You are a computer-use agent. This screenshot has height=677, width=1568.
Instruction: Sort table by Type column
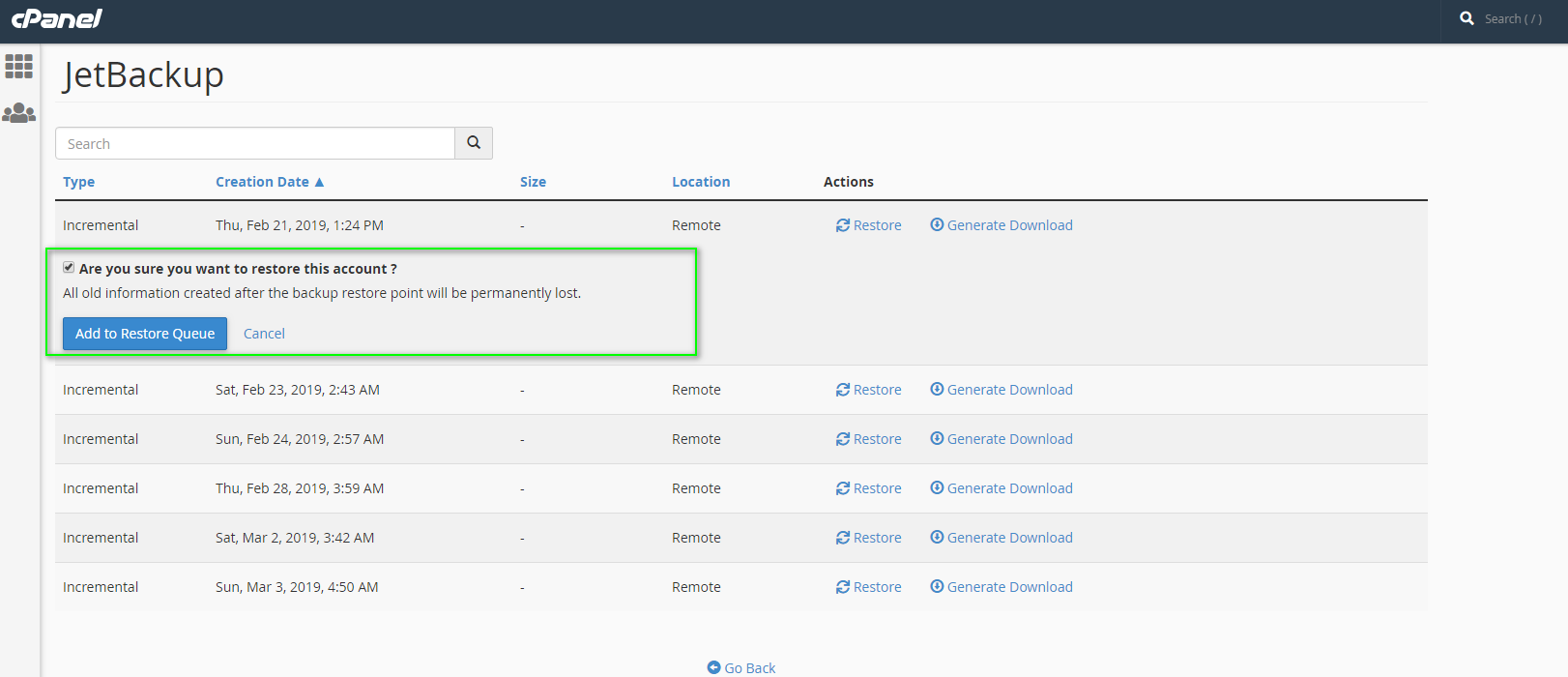tap(78, 182)
